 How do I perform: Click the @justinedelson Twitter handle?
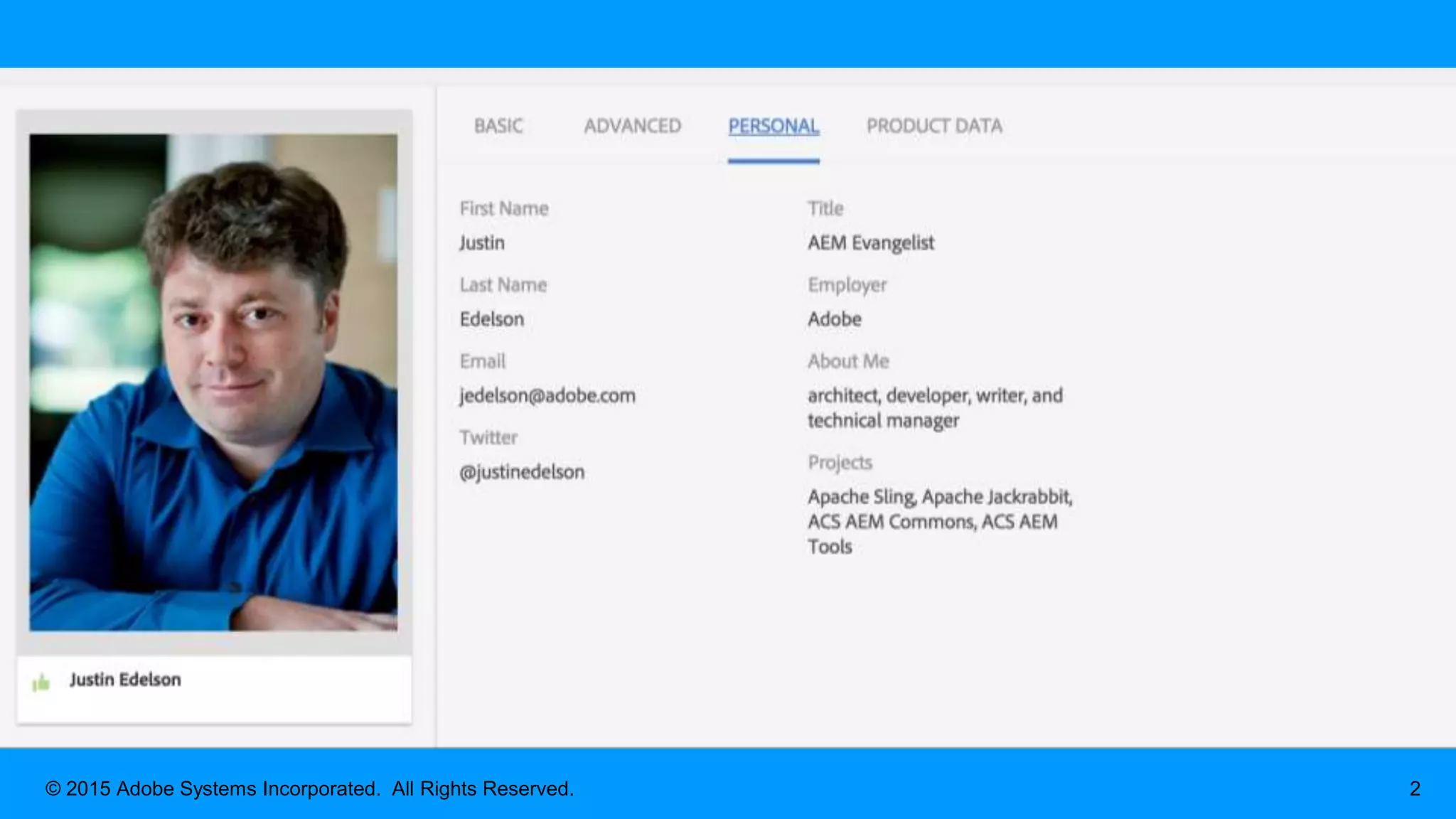click(x=522, y=472)
